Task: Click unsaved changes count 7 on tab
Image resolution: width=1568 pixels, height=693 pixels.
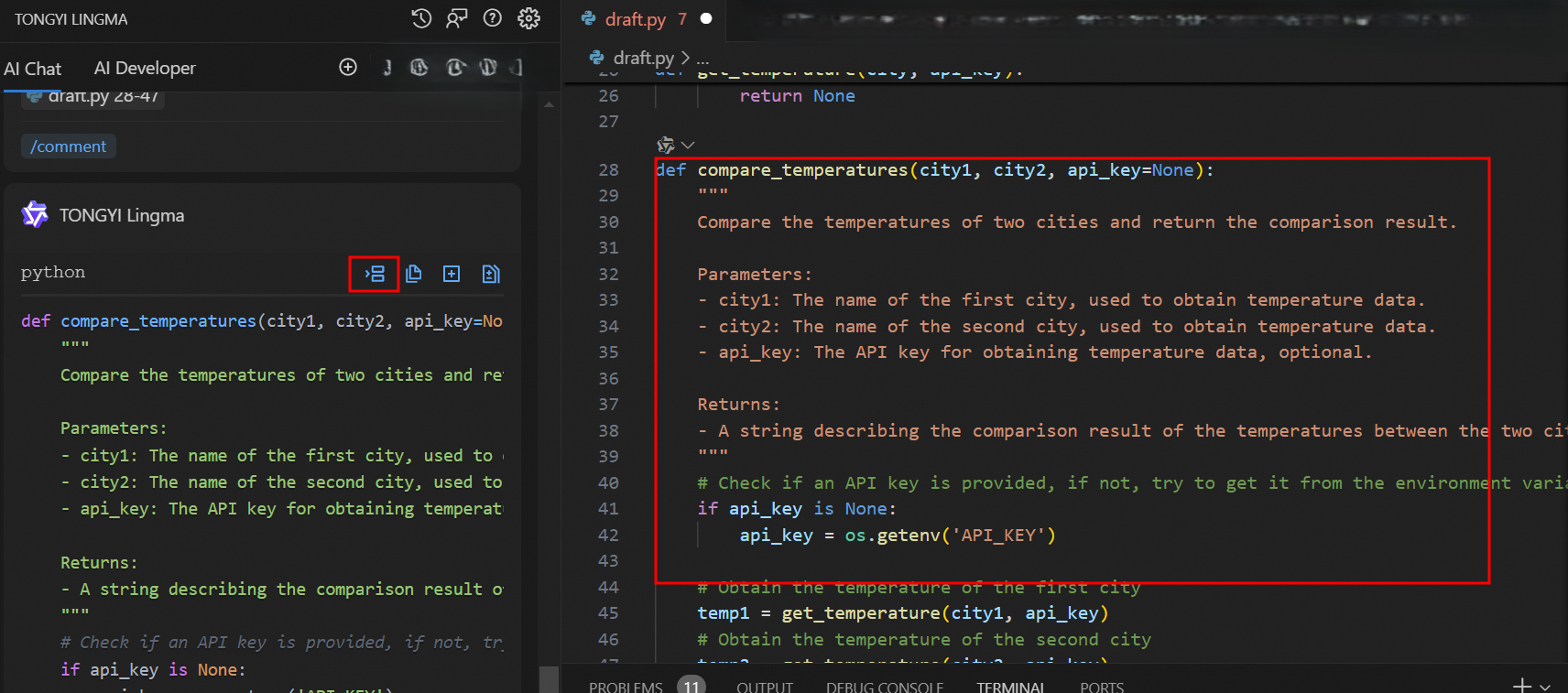Action: 682,19
